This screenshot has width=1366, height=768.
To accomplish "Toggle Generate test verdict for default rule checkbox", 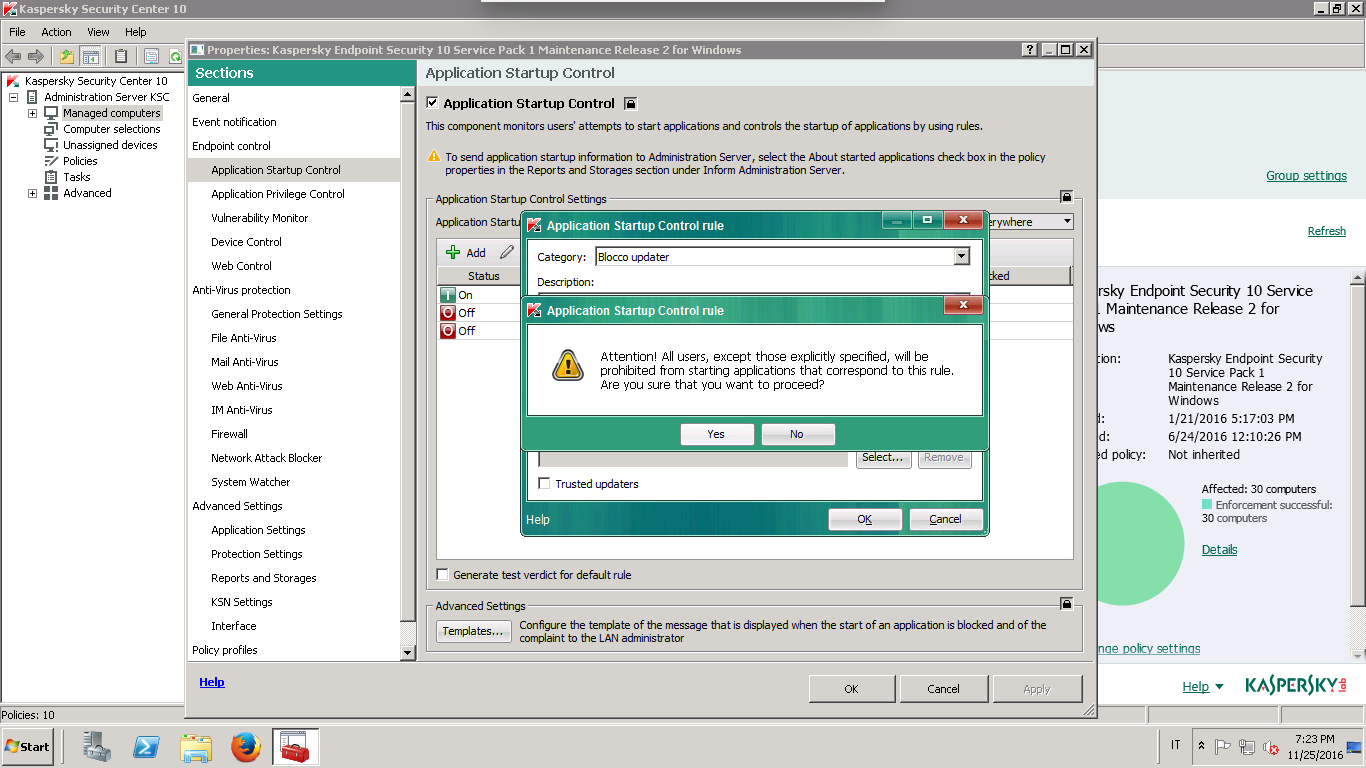I will [443, 575].
